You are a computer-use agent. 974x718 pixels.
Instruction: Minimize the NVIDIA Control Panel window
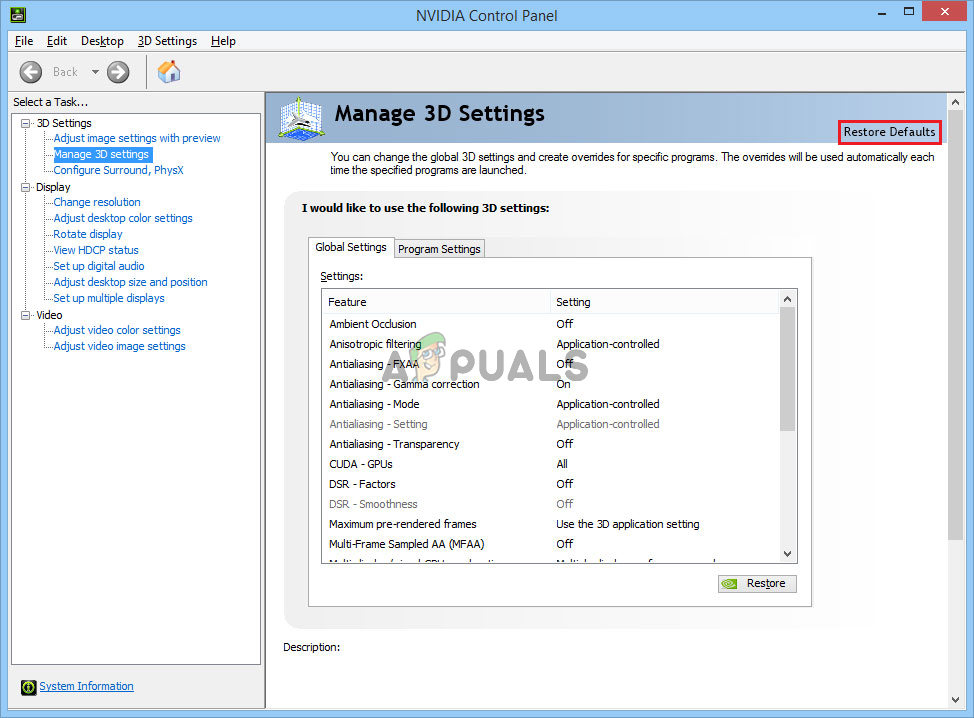pos(881,12)
